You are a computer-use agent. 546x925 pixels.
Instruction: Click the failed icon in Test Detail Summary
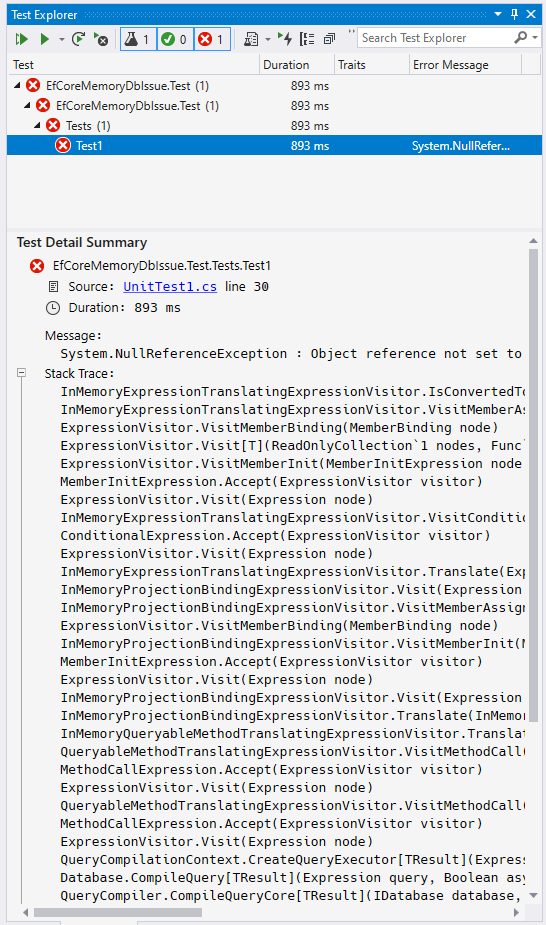(x=37, y=266)
